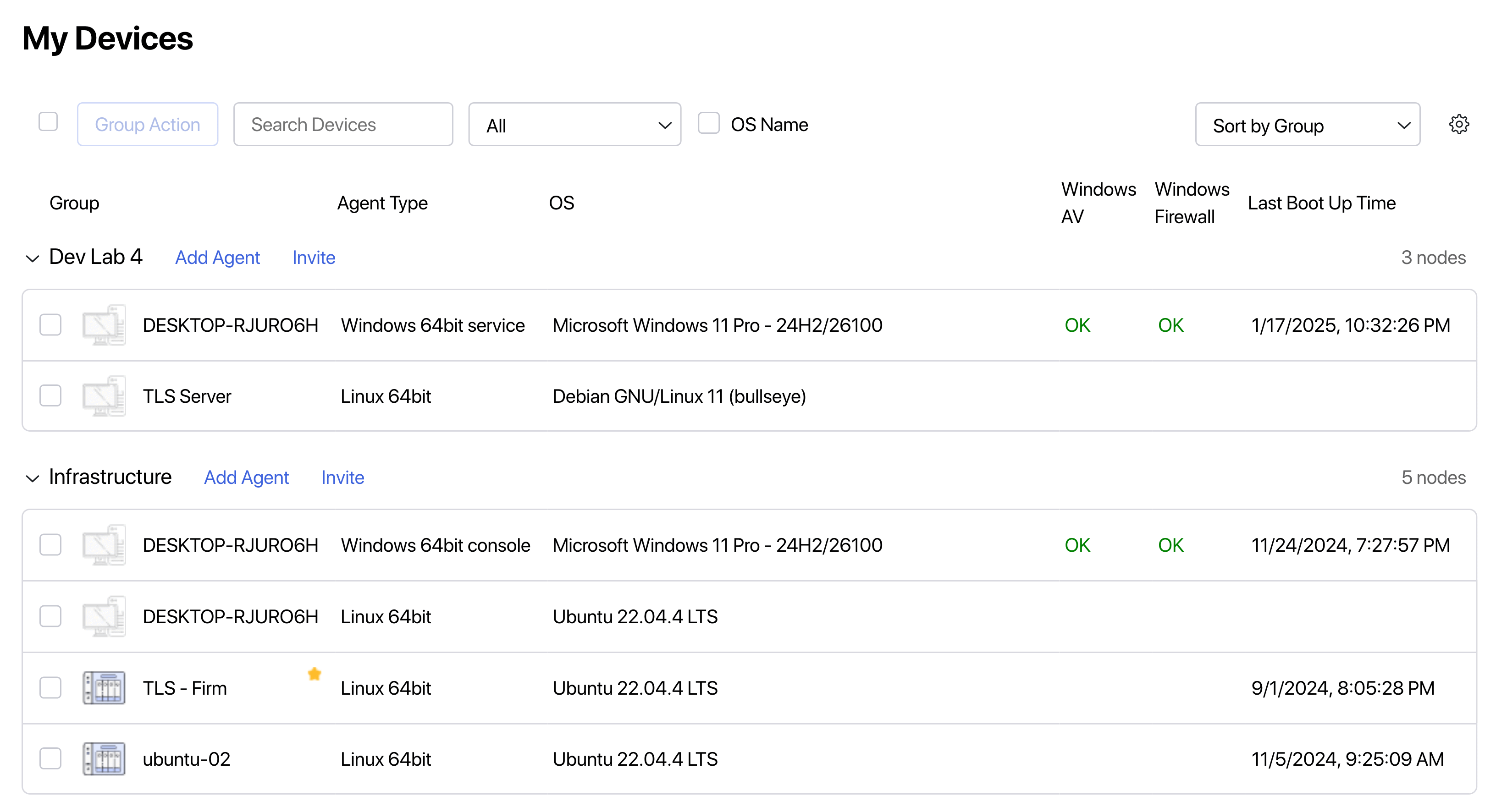This screenshot has height=812, width=1485.
Task: Tick the select-all devices checkbox
Action: [49, 122]
